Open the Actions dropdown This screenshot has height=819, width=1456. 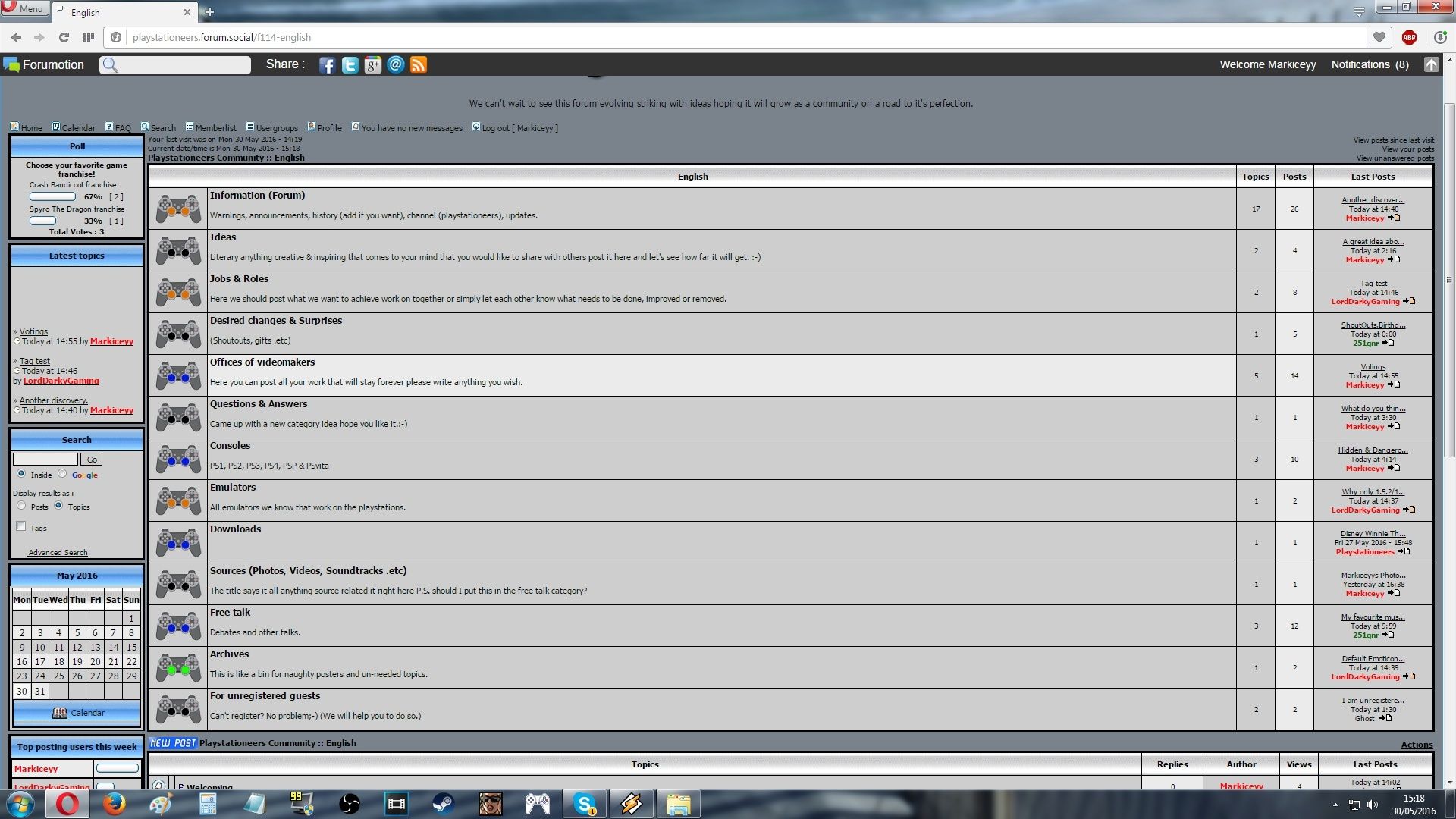click(x=1417, y=745)
